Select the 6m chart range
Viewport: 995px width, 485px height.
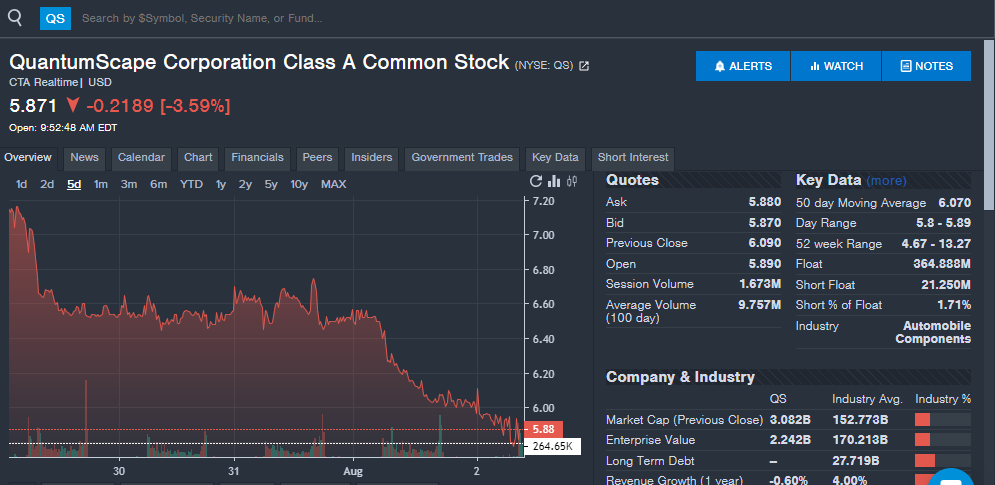point(159,184)
